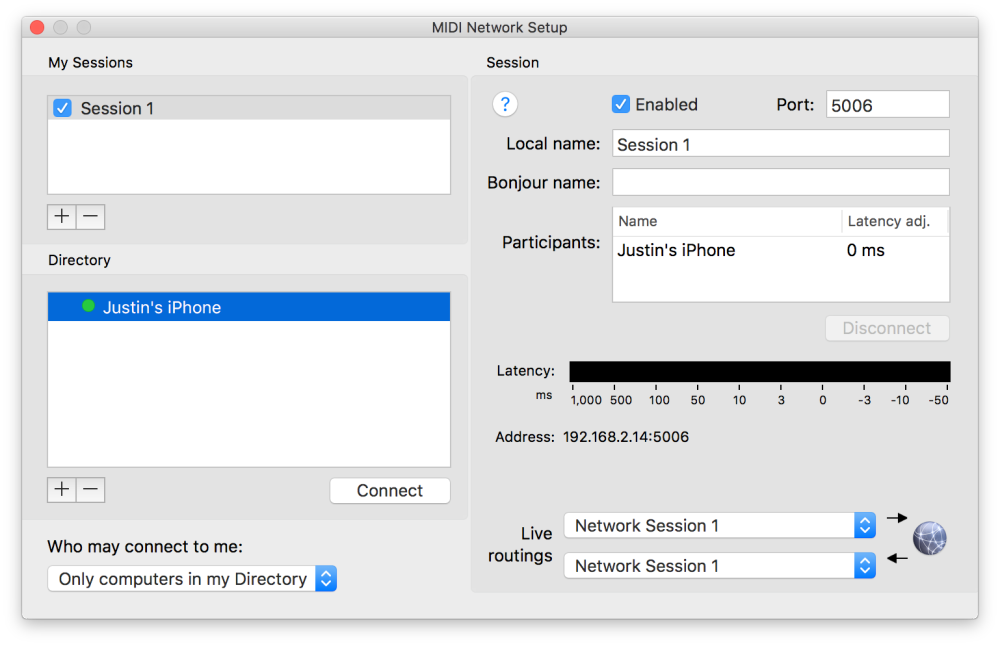
Task: Open the 'Who may connect to me' dropdown
Action: point(192,579)
